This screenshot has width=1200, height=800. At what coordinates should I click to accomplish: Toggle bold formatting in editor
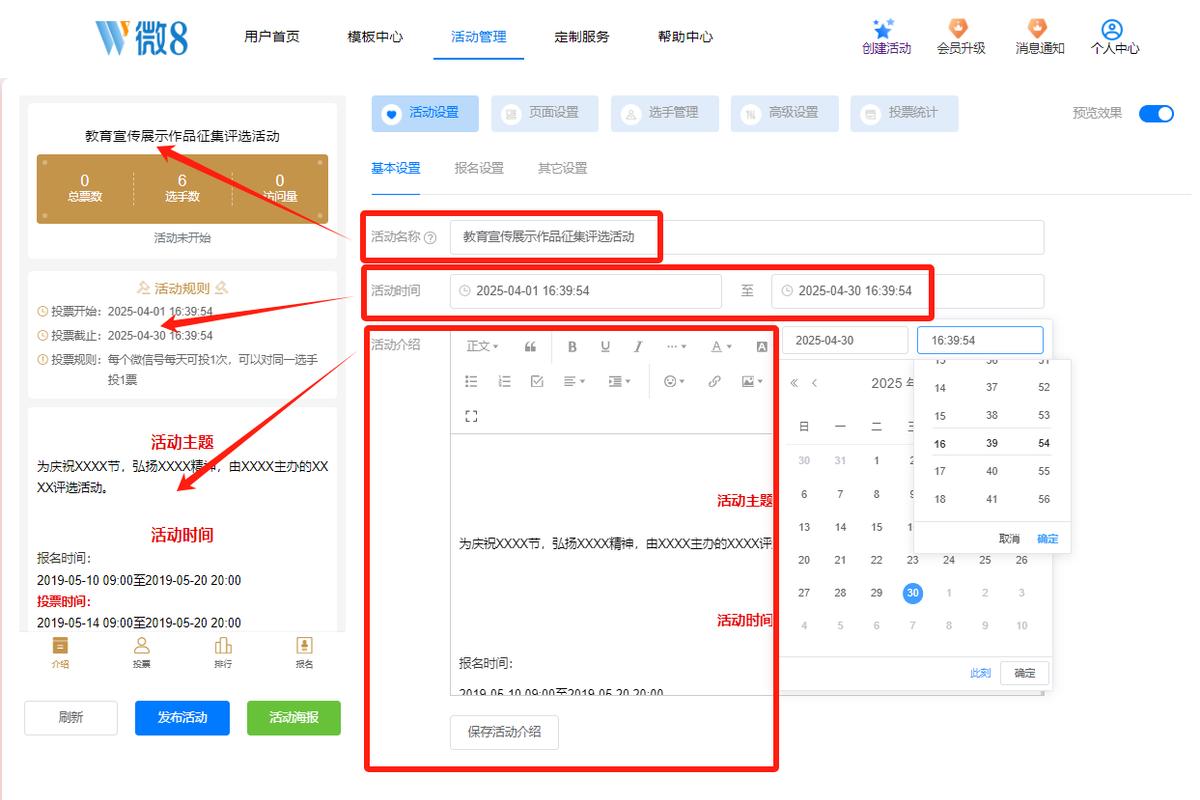(573, 347)
